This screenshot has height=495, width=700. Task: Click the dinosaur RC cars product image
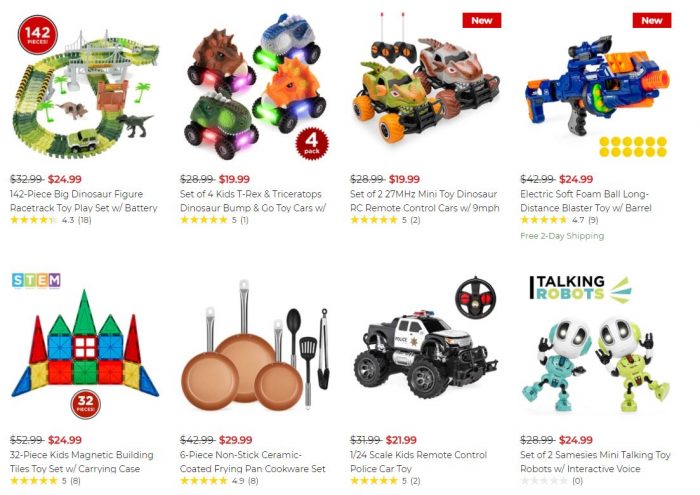click(x=425, y=87)
